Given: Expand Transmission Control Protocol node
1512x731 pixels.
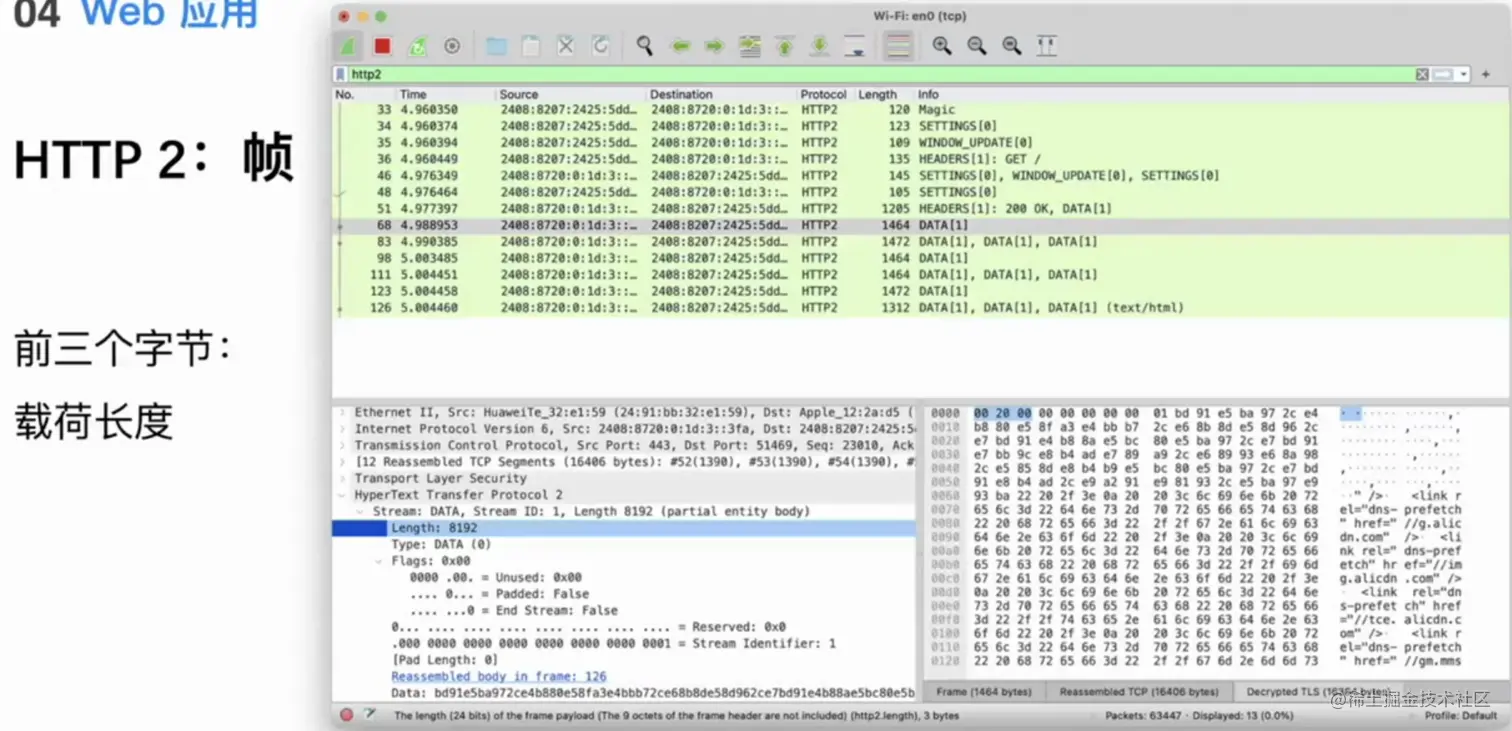Looking at the screenshot, I should pyautogui.click(x=343, y=445).
